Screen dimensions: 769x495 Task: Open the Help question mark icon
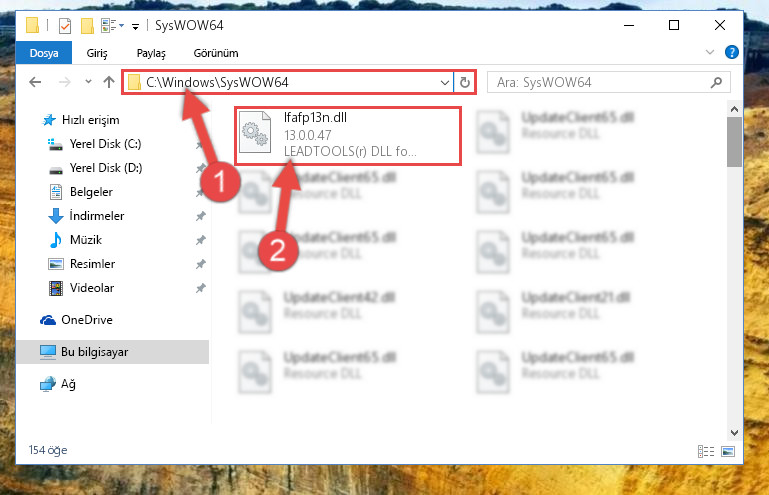[731, 52]
